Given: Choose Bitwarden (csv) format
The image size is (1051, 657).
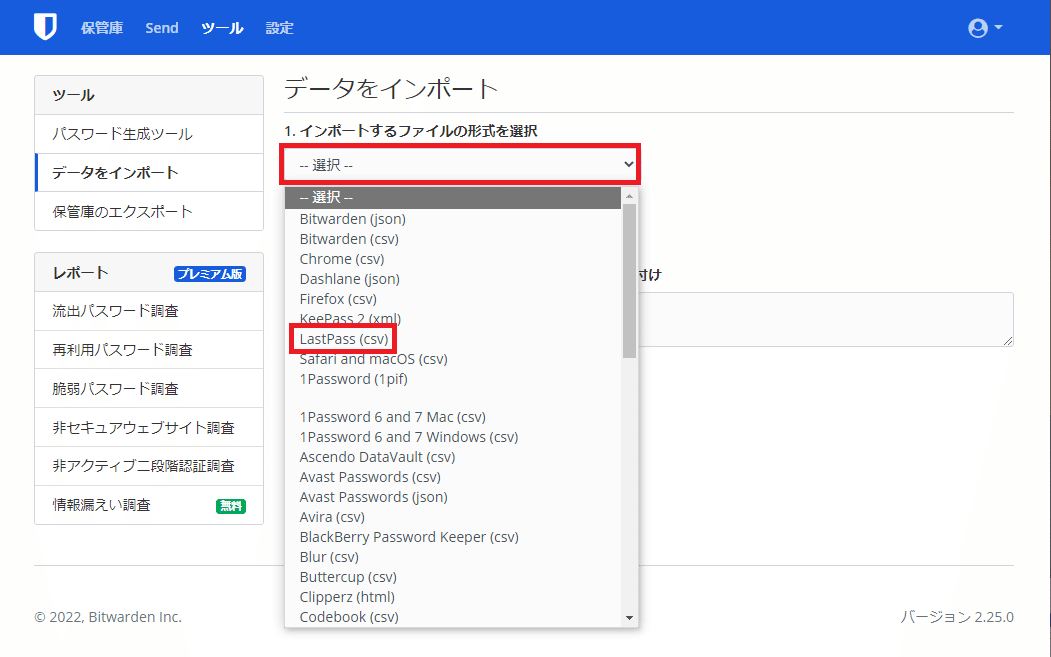Looking at the screenshot, I should (453, 239).
